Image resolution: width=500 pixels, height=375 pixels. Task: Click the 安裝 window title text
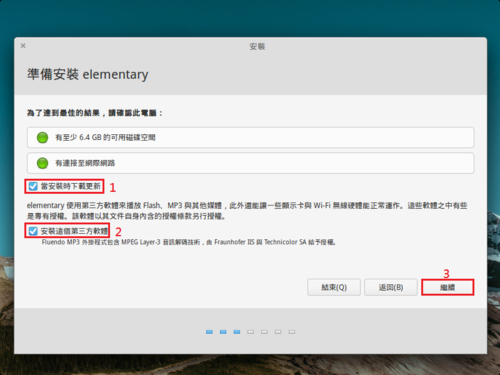tap(257, 46)
